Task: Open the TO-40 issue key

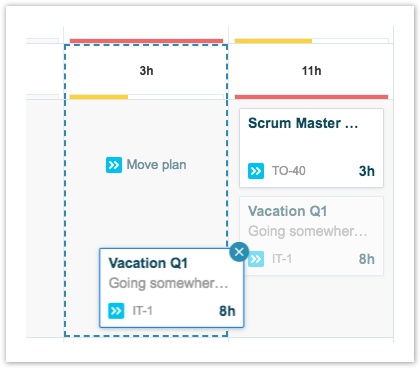Action: click(x=289, y=171)
